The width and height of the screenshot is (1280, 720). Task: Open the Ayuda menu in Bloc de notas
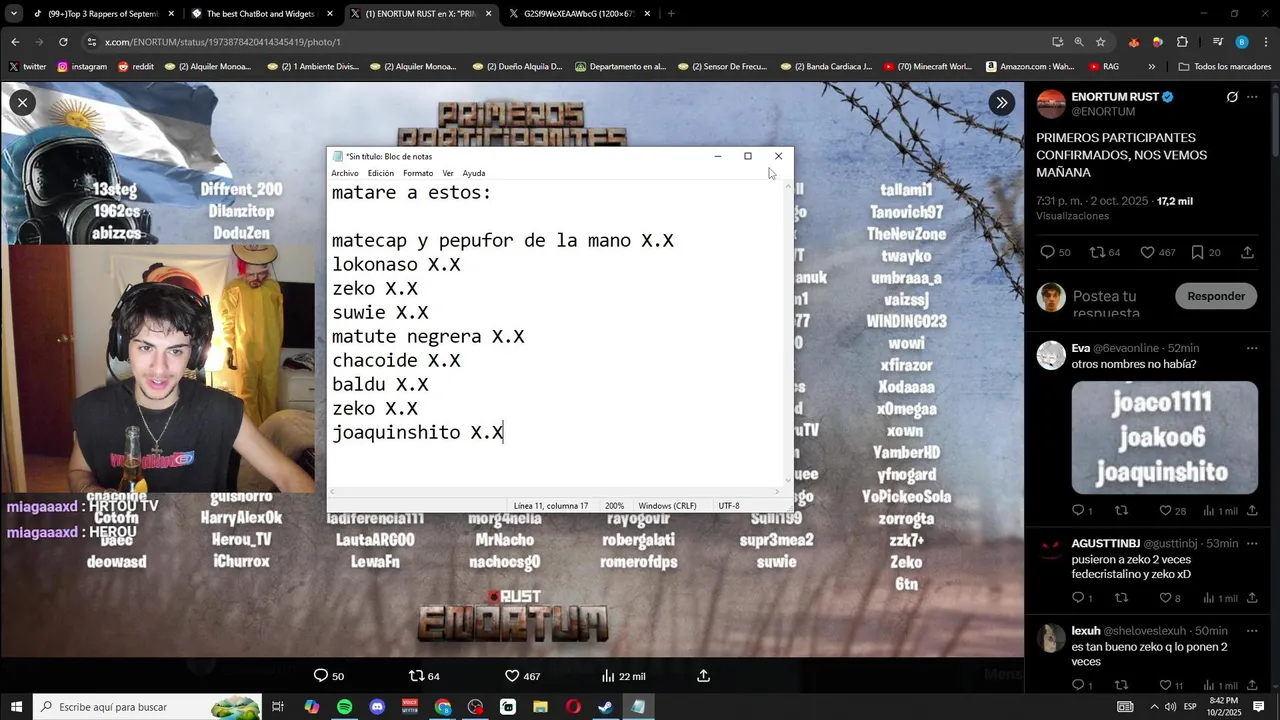[x=474, y=173]
